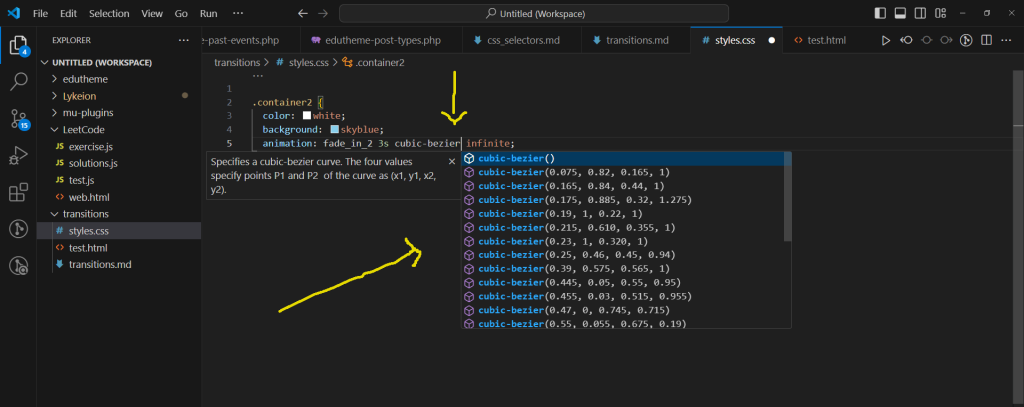Viewport: 1024px width, 407px height.
Task: Open the Search view in activity bar
Action: [18, 82]
